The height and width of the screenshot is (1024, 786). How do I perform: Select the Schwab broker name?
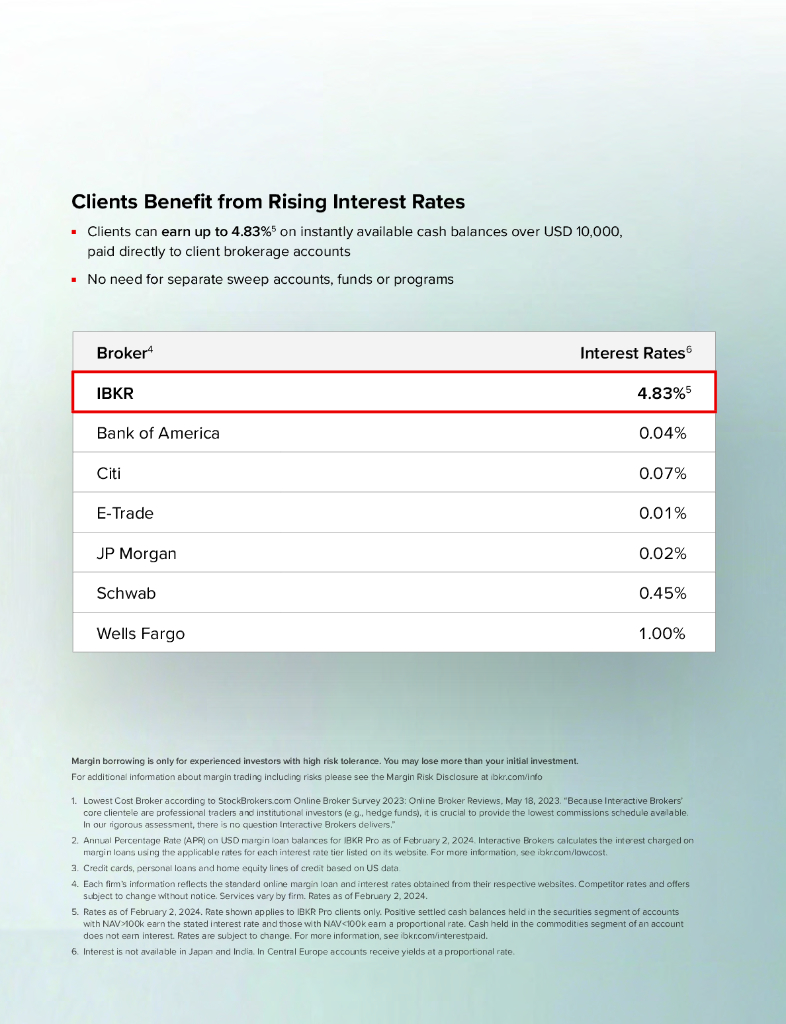point(126,593)
